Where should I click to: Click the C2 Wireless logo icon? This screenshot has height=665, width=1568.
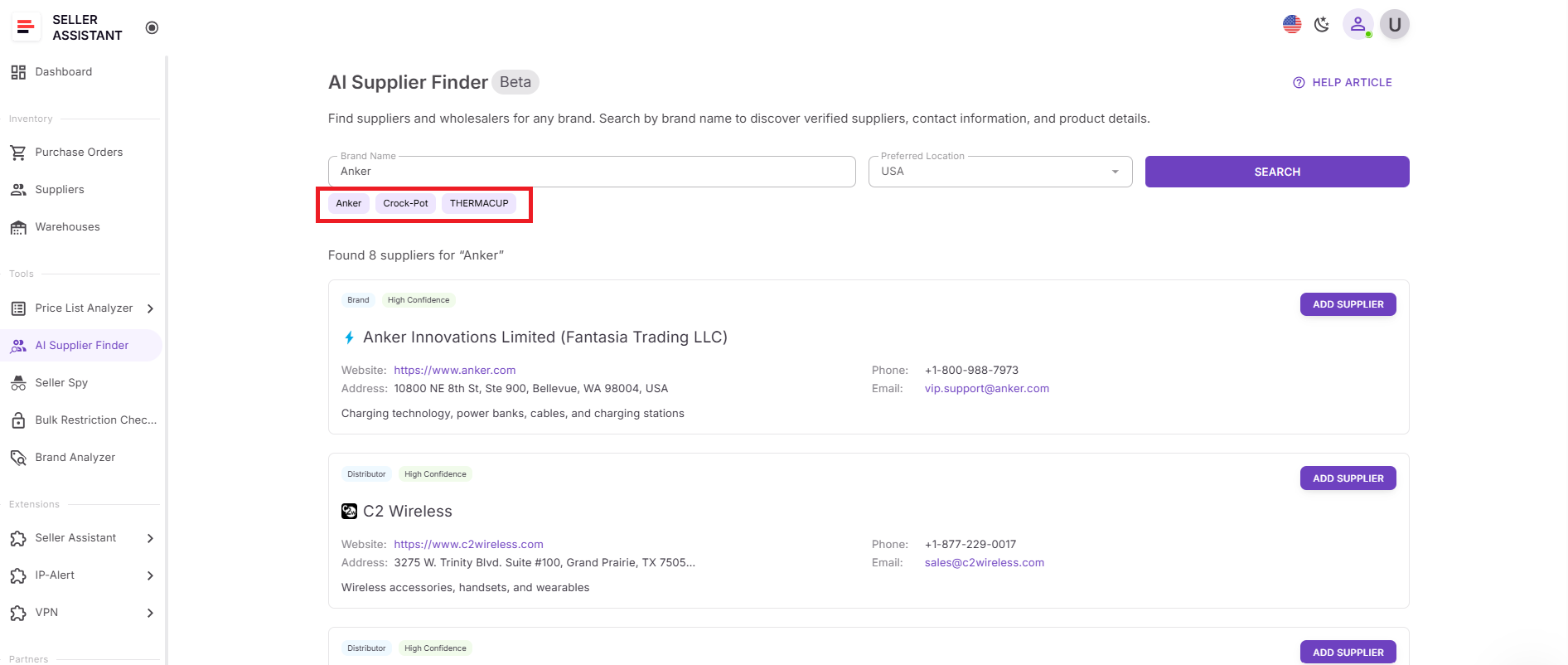pyautogui.click(x=349, y=512)
